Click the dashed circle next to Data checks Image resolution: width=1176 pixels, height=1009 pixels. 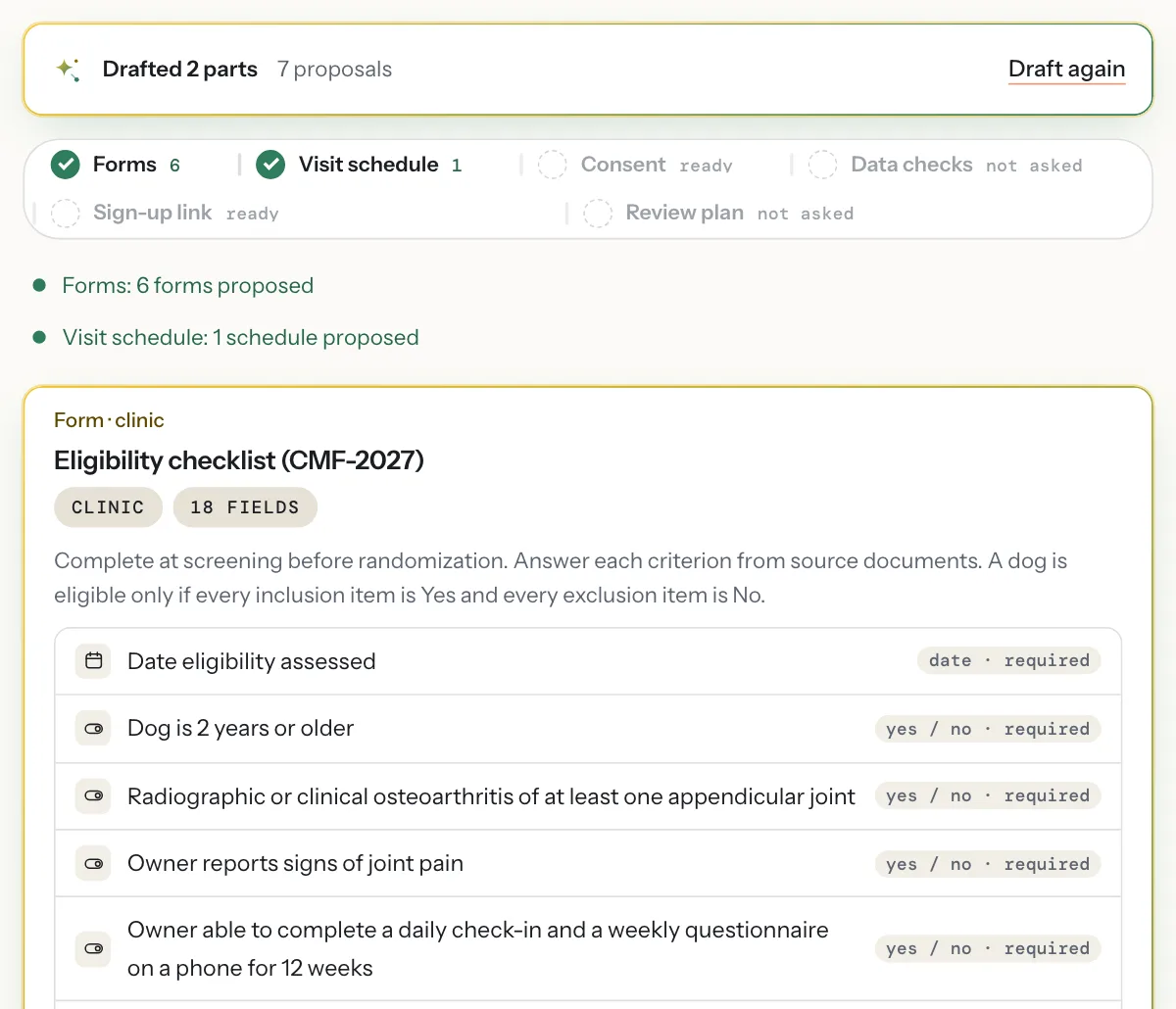click(822, 165)
